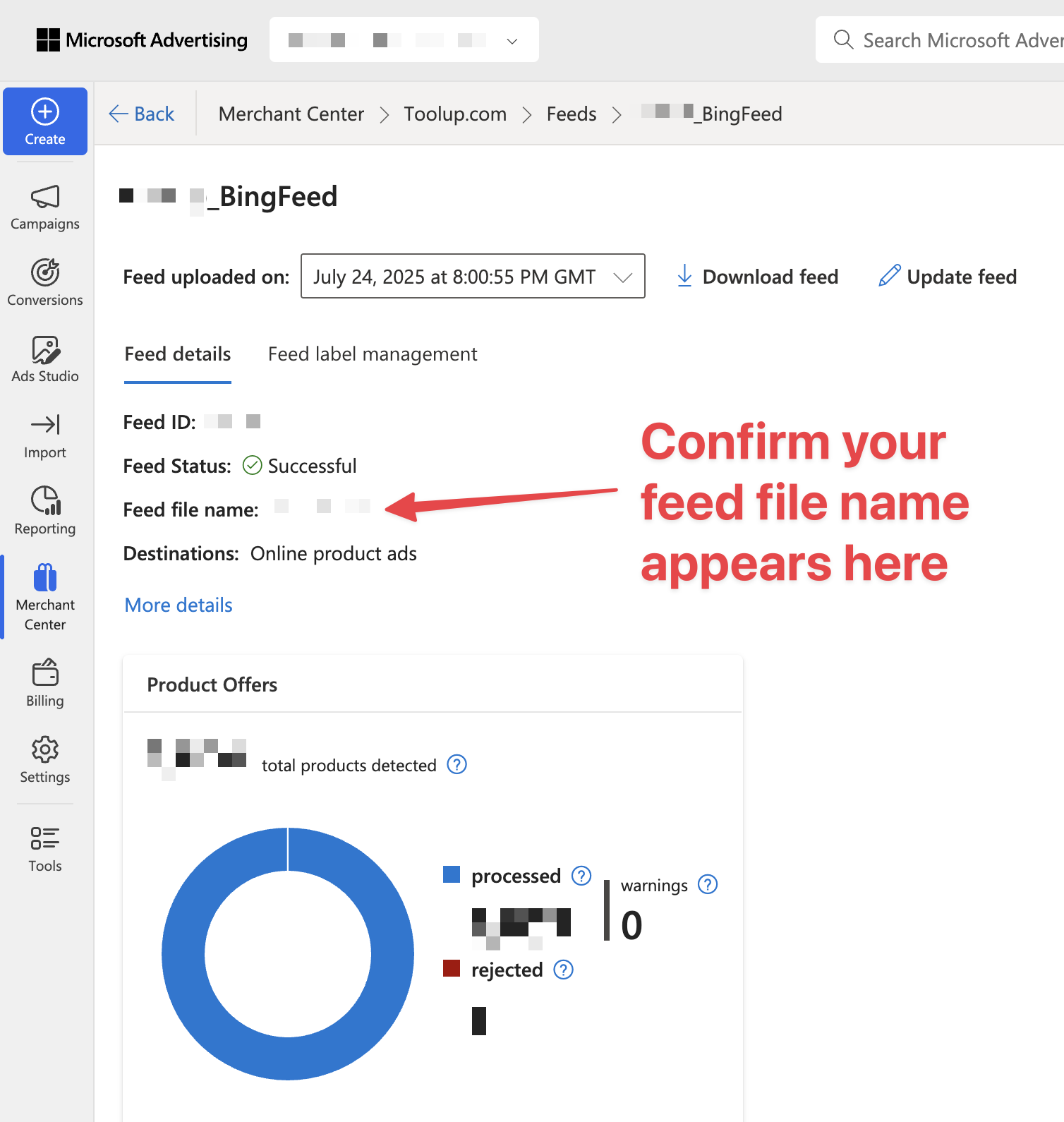Open help for total products detected
The height and width of the screenshot is (1122, 1064).
(x=457, y=764)
